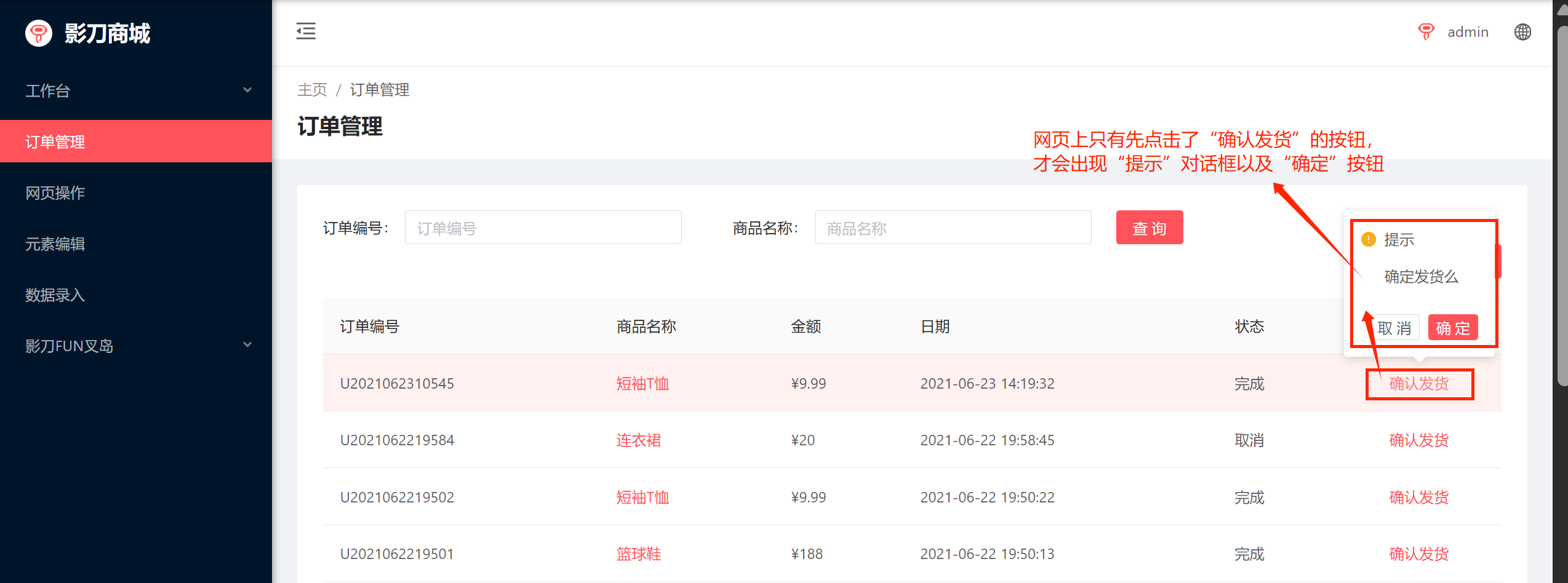Viewport: 1568px width, 583px height.
Task: Expand the 工作台 menu chevron
Action: 247,90
